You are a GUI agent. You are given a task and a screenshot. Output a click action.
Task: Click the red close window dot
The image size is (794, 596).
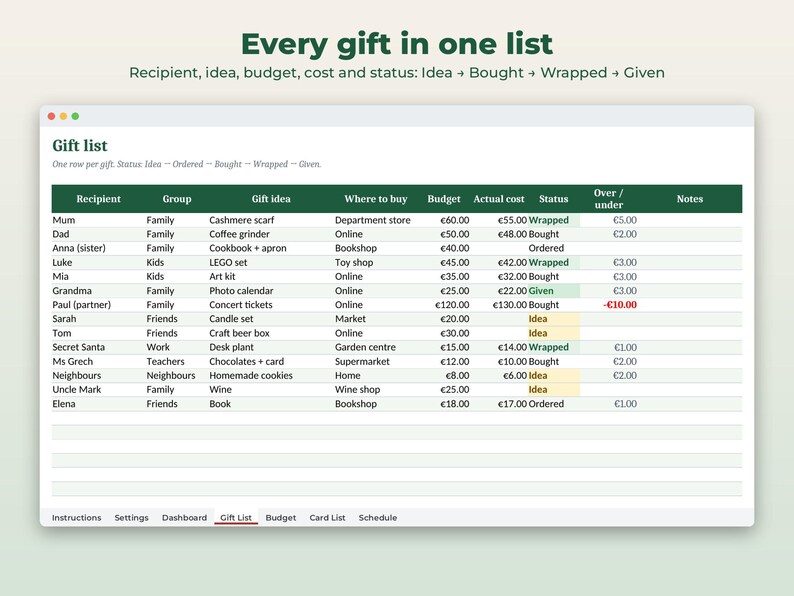point(51,116)
